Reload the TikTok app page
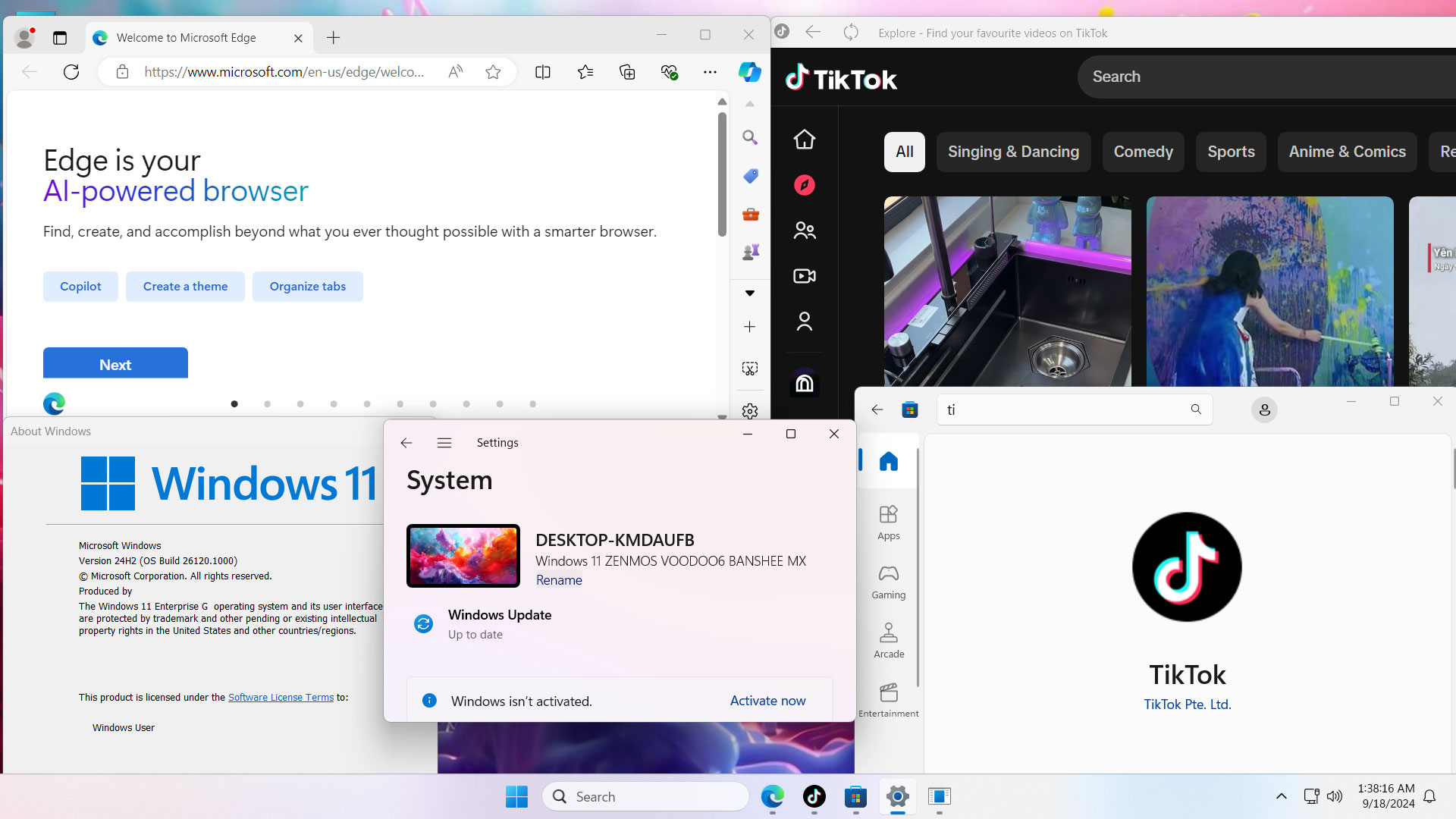Image resolution: width=1456 pixels, height=819 pixels. pyautogui.click(x=851, y=32)
